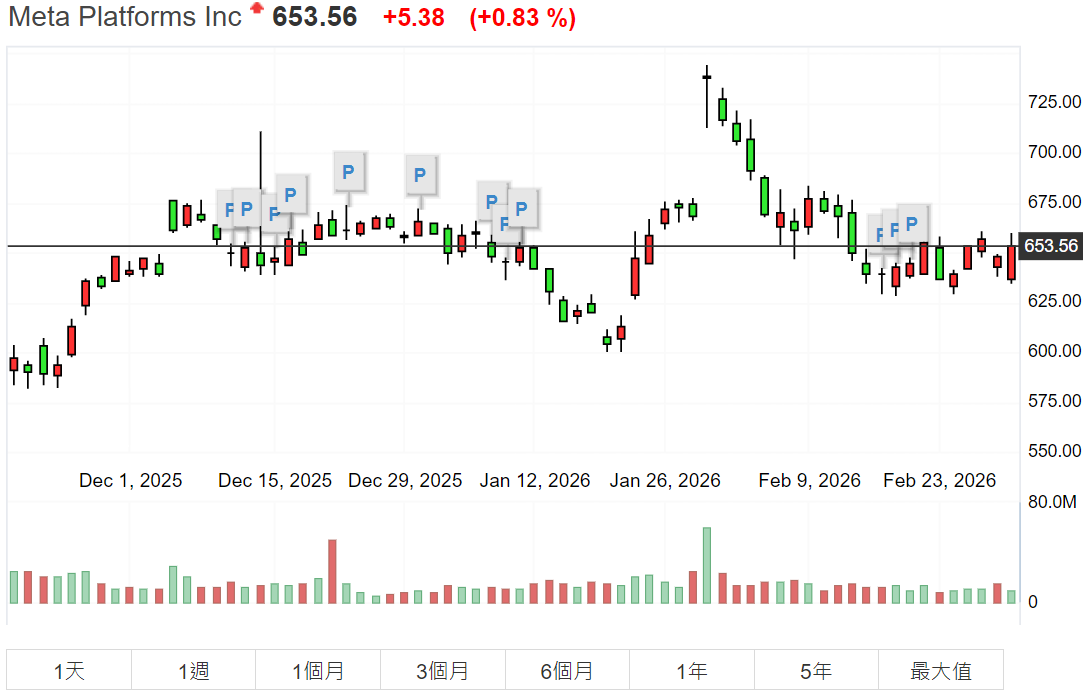Image resolution: width=1090 pixels, height=694 pixels.
Task: Click the leftmost P marker on the chart
Action: (x=229, y=210)
